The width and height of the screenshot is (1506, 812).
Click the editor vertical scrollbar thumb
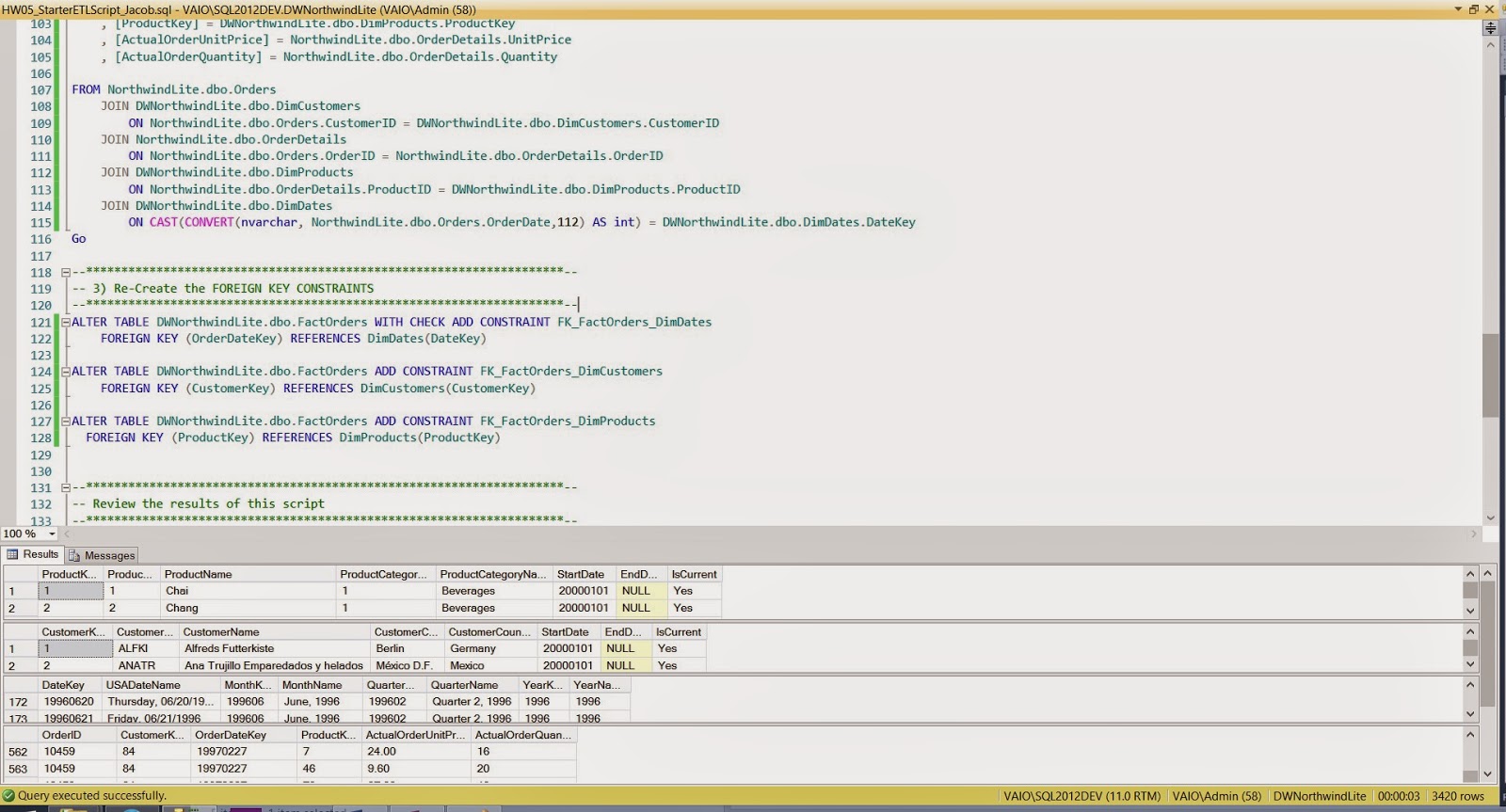coord(1490,375)
